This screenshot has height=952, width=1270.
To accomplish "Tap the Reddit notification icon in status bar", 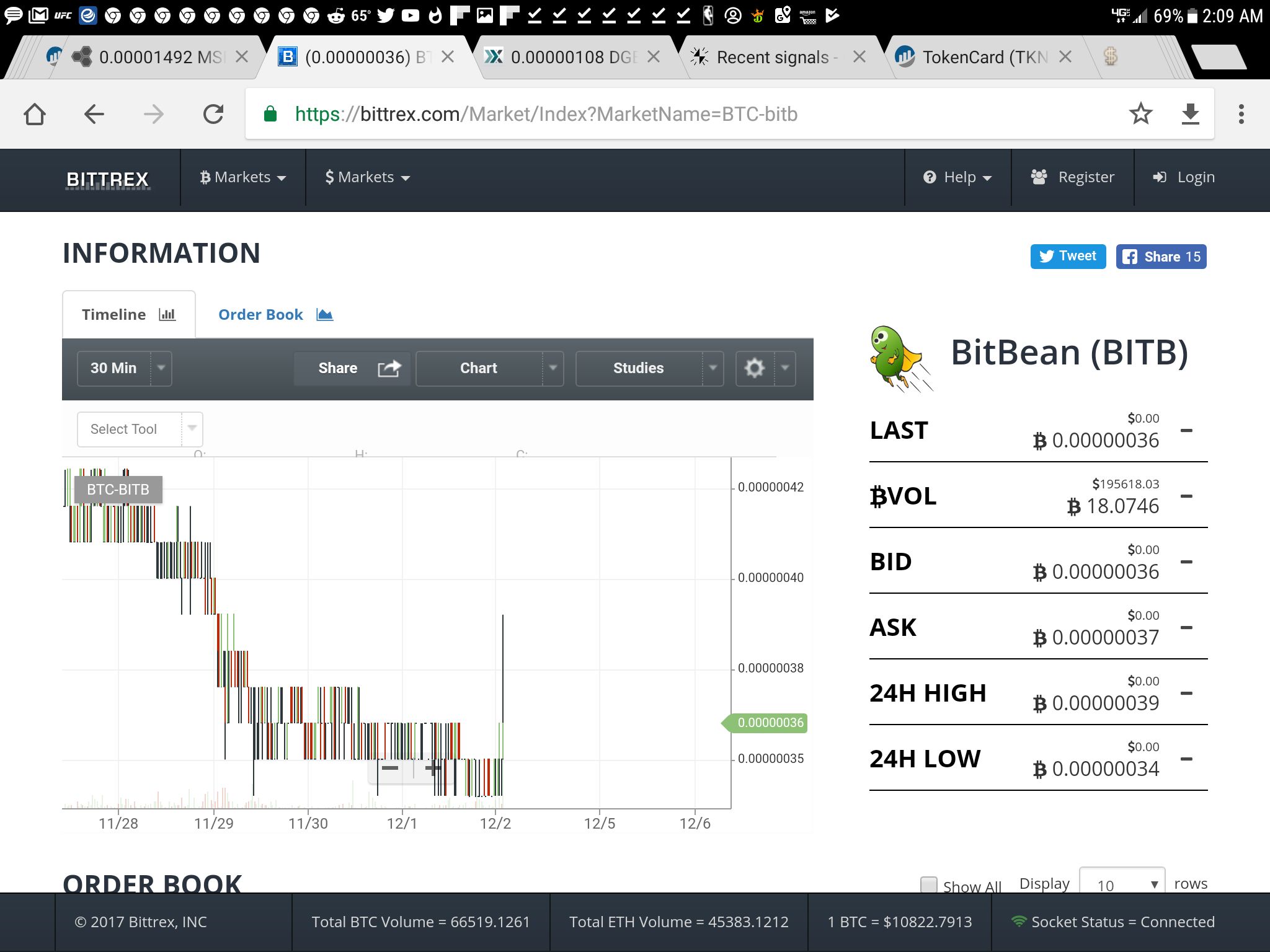I will pyautogui.click(x=336, y=15).
